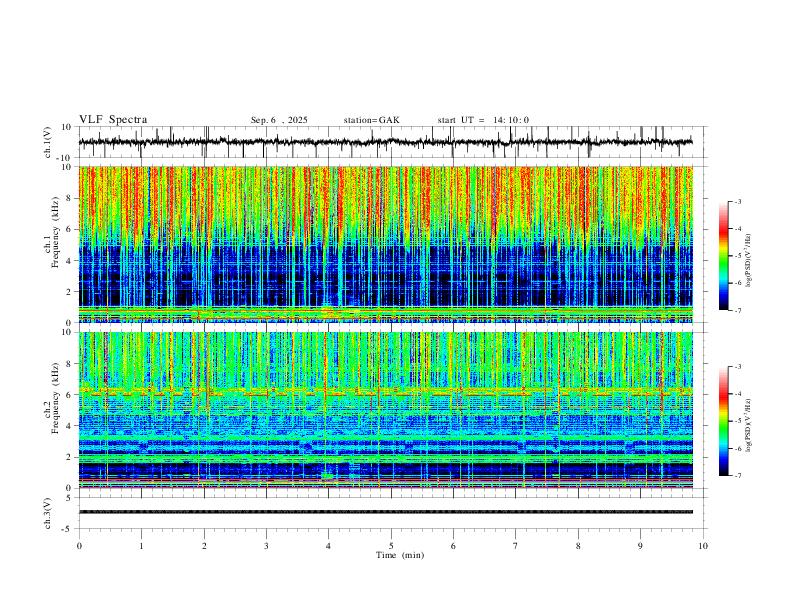Click the ch.3(V) flat signal trace
792x612 pixels.
tap(386, 512)
